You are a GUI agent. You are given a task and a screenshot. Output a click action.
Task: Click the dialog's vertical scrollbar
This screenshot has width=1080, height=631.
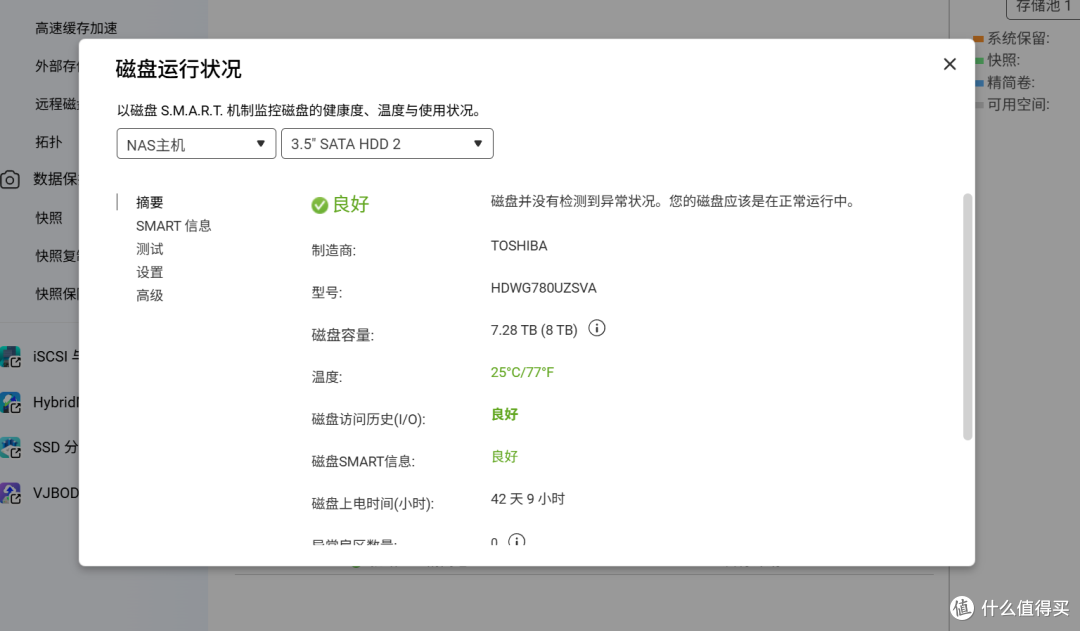click(967, 317)
